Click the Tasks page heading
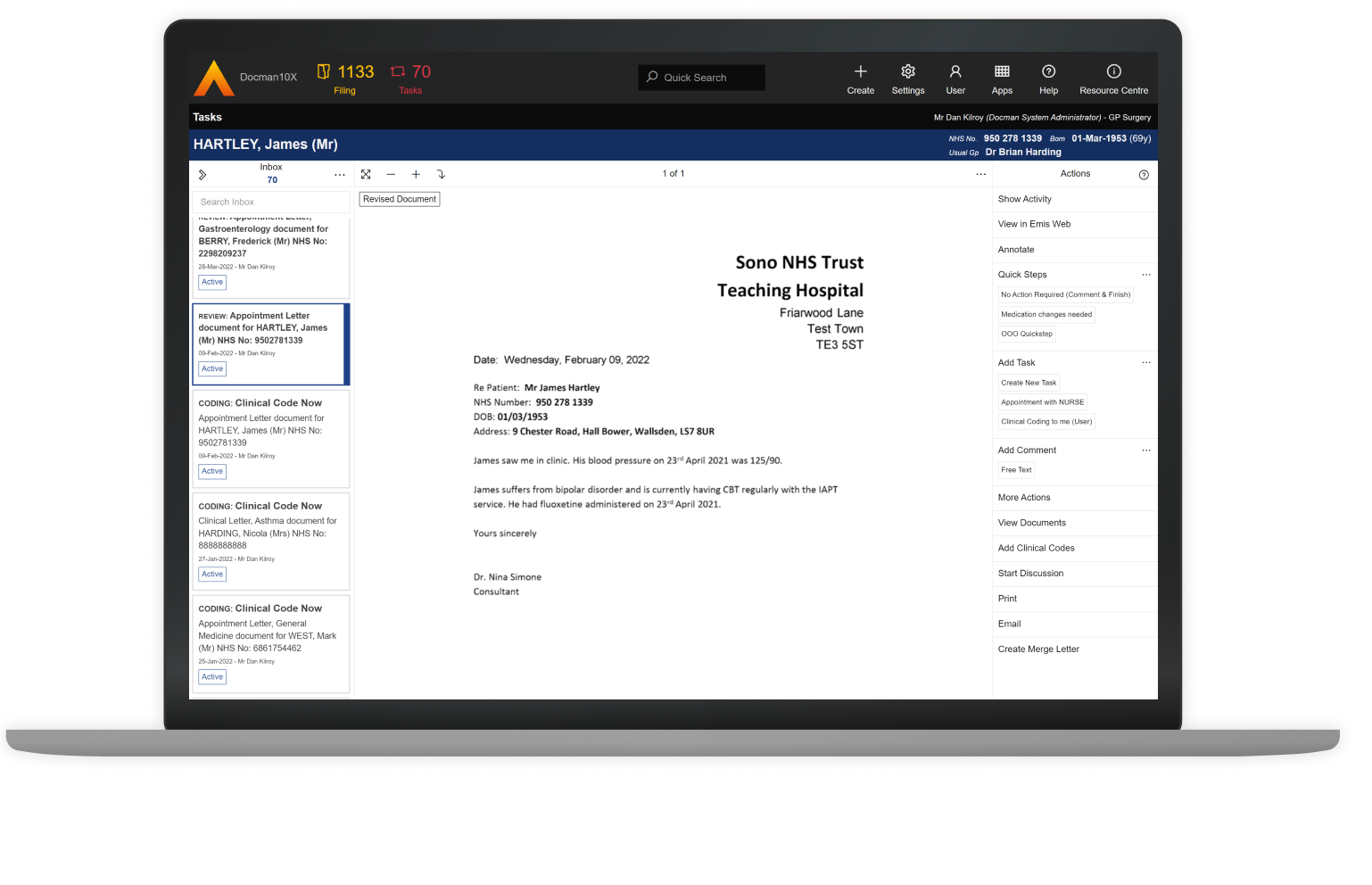Image resolution: width=1372 pixels, height=885 pixels. click(207, 117)
